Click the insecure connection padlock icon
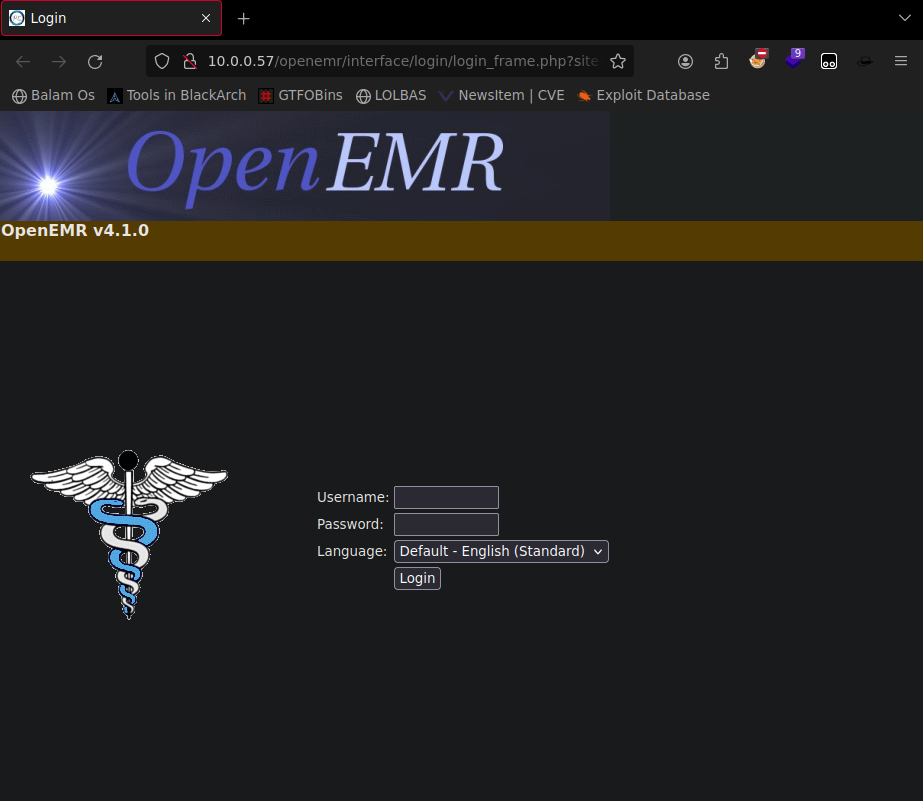This screenshot has height=801, width=923. (x=189, y=62)
